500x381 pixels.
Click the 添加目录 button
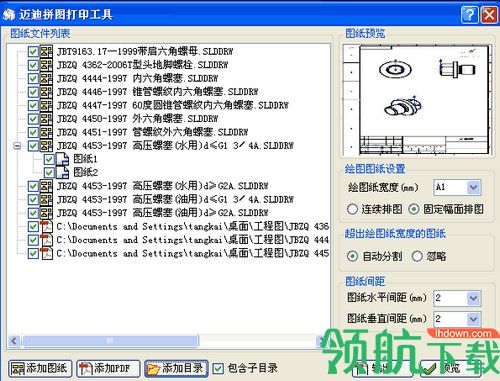coord(176,369)
